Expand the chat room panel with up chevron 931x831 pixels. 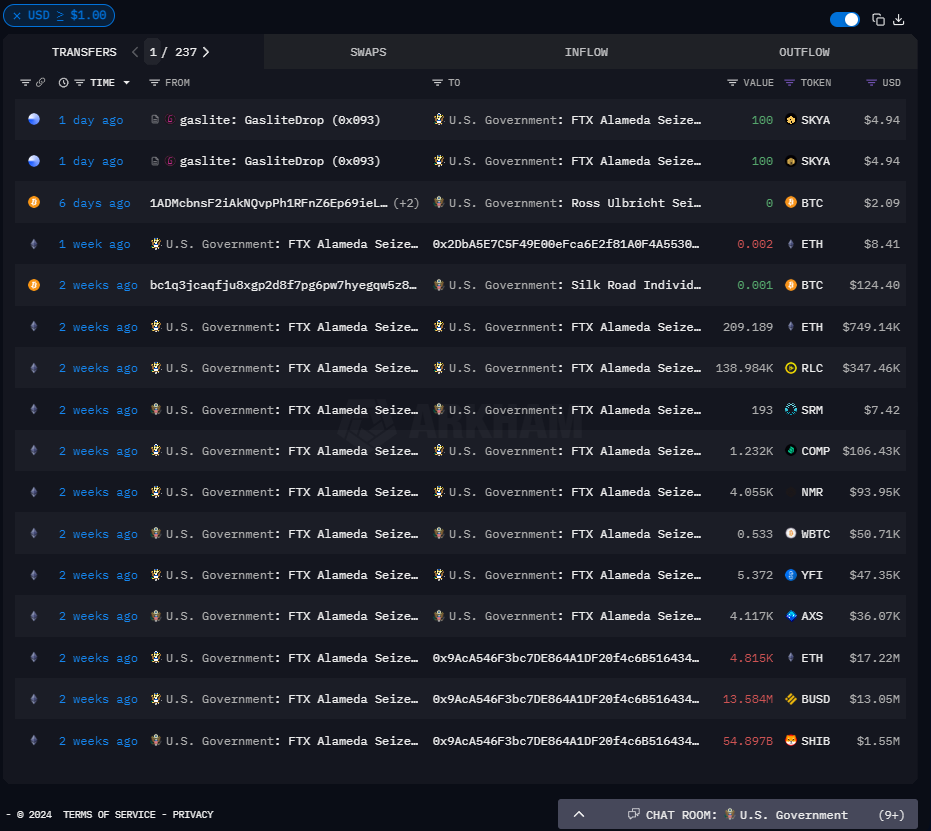(579, 815)
